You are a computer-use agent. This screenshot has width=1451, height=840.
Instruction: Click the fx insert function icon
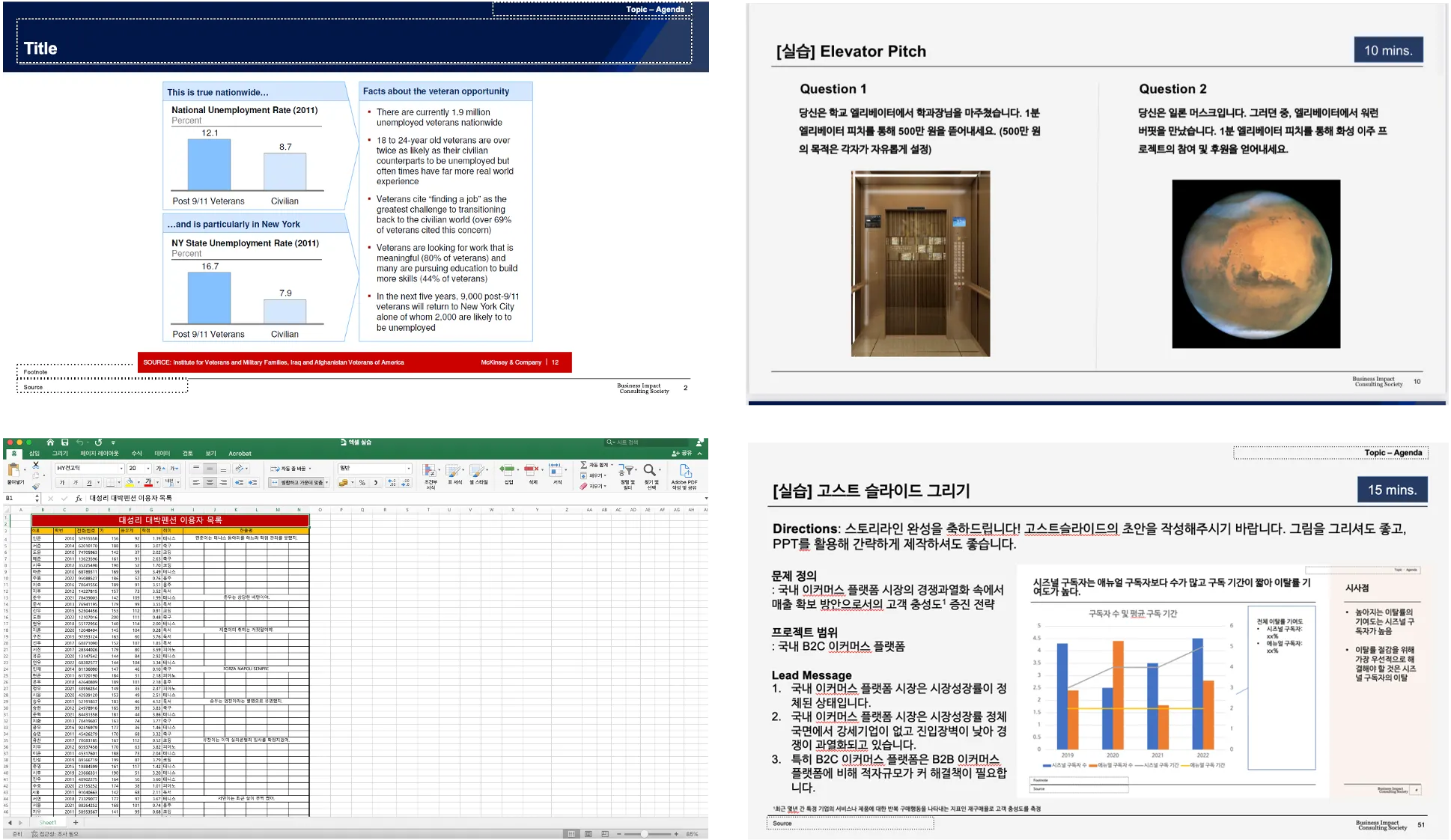click(x=78, y=499)
